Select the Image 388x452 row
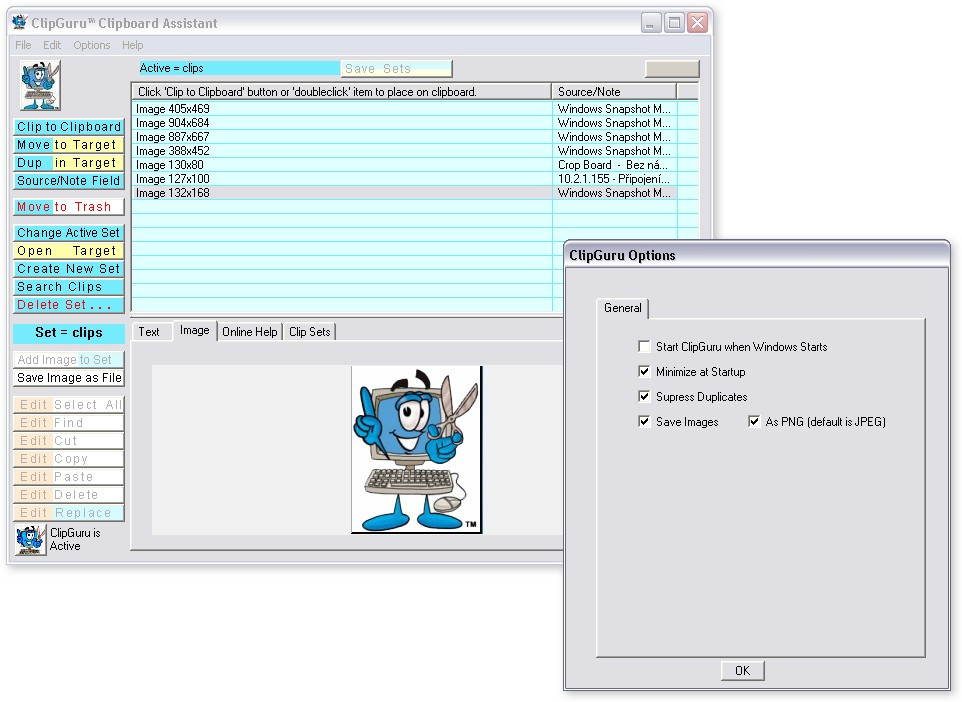 [x=415, y=151]
